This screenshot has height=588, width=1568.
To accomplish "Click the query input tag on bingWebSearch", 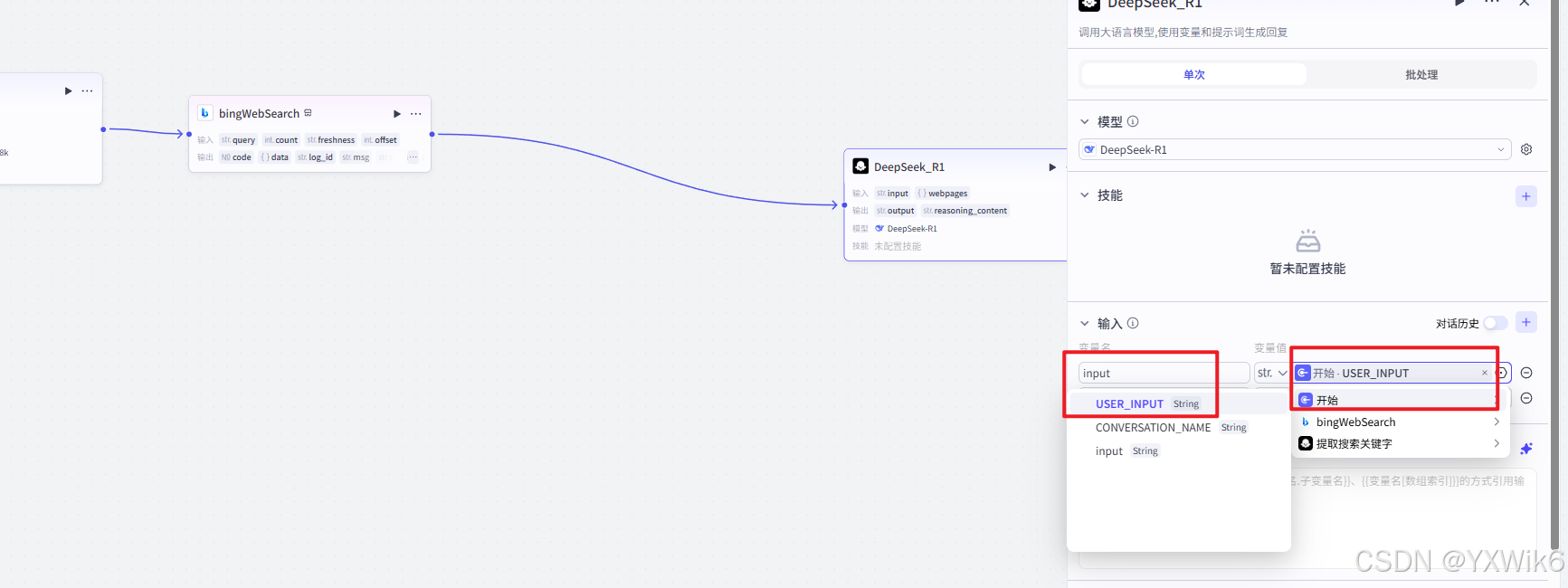I will (x=238, y=140).
